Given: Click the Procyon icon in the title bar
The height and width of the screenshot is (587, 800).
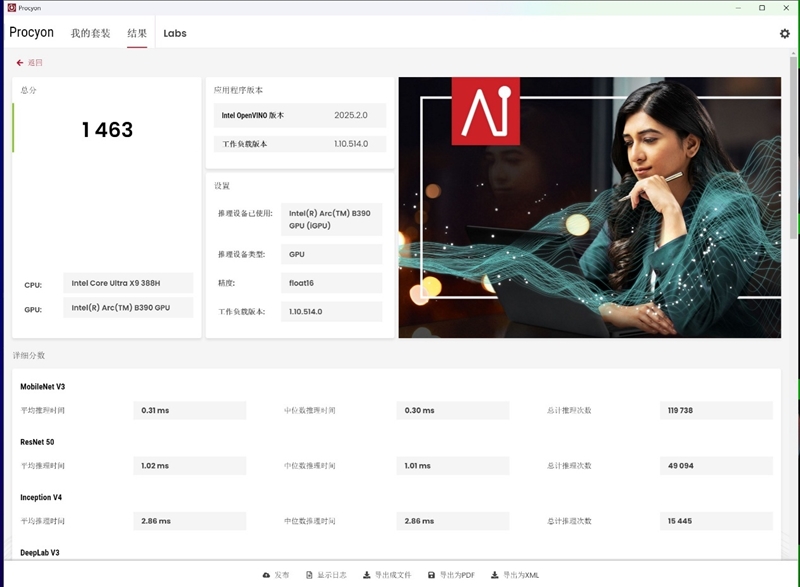Looking at the screenshot, I should [x=11, y=7].
